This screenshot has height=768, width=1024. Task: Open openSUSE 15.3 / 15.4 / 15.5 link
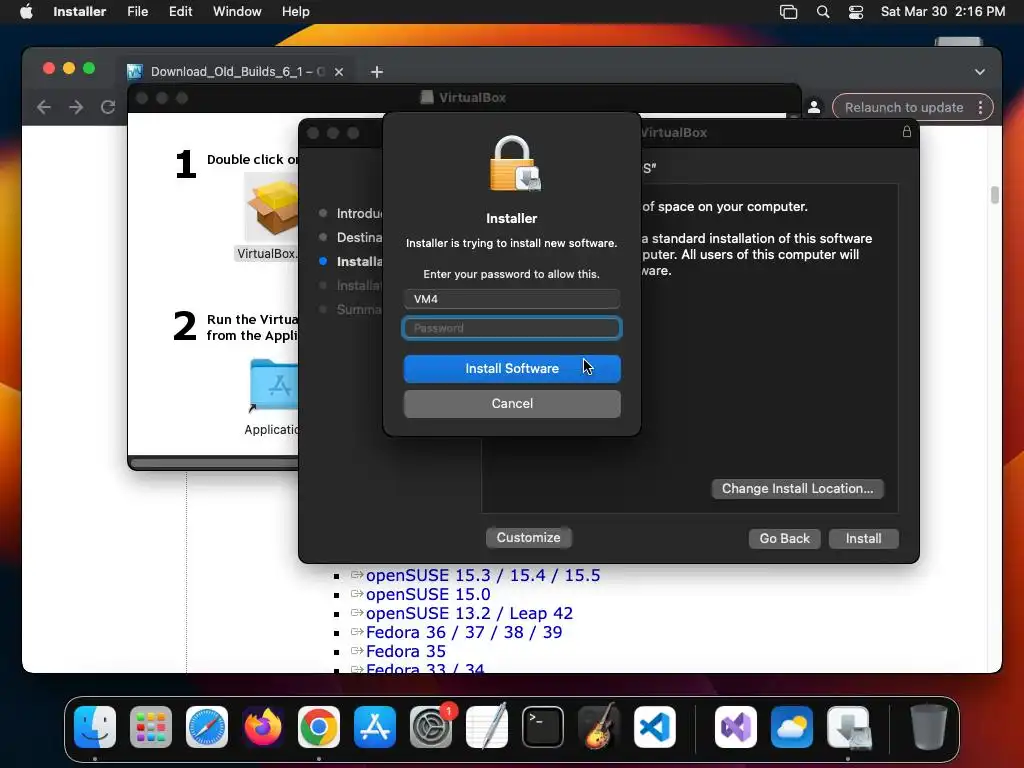pos(483,575)
